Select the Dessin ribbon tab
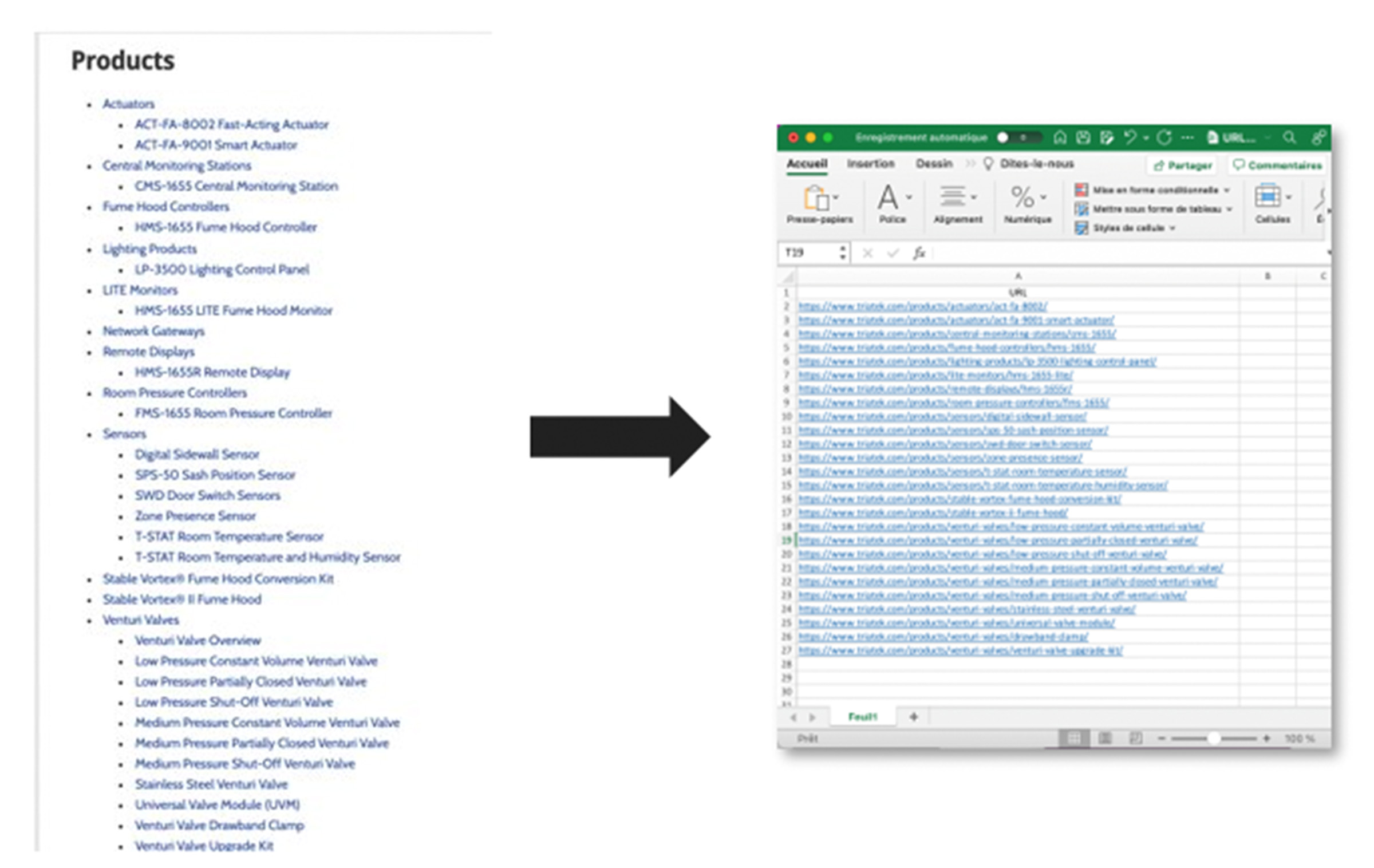Viewport: 1374px width, 868px height. 934,164
